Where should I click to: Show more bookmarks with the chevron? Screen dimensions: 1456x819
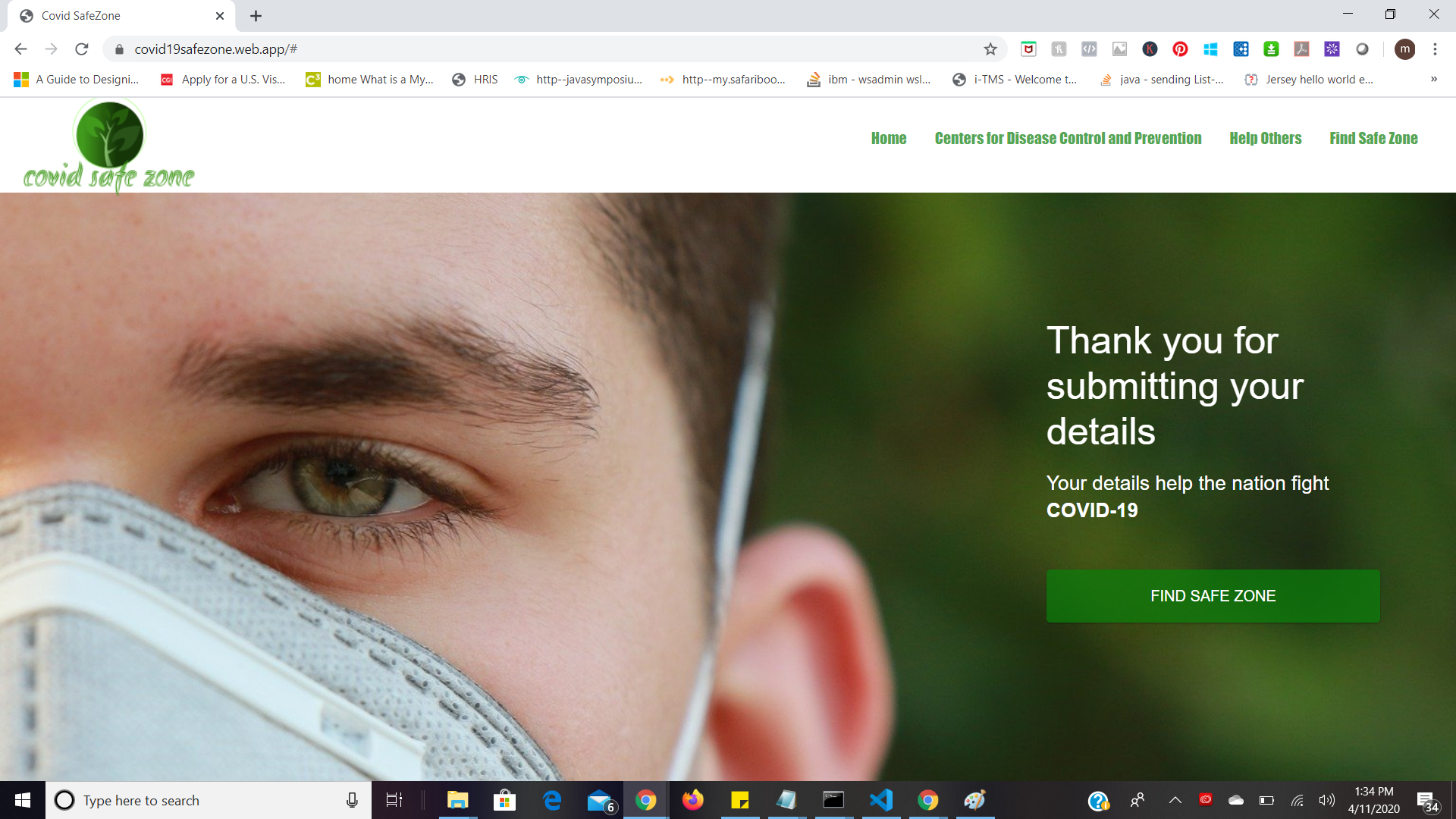(1434, 79)
